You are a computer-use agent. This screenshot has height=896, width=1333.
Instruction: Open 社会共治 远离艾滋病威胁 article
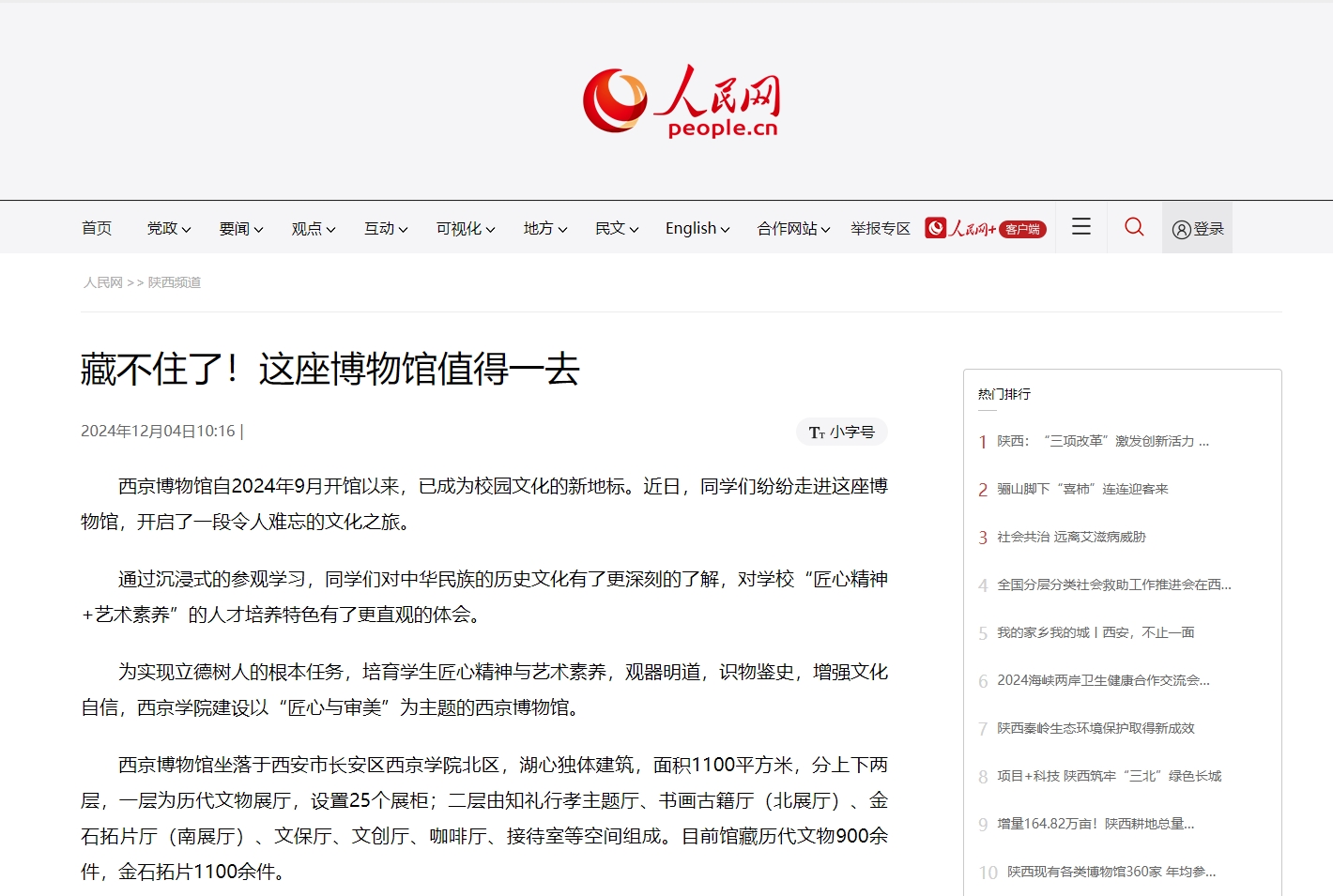pos(1071,537)
